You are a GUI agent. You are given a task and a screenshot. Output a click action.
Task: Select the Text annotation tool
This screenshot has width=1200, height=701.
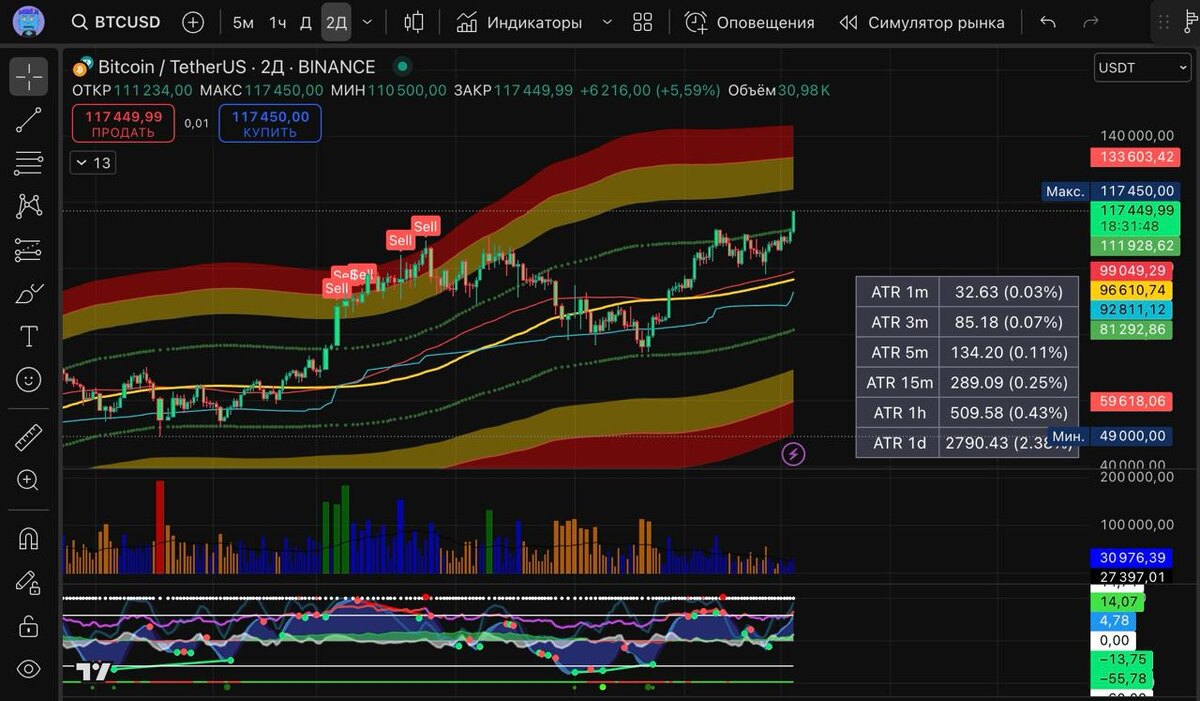coord(29,337)
